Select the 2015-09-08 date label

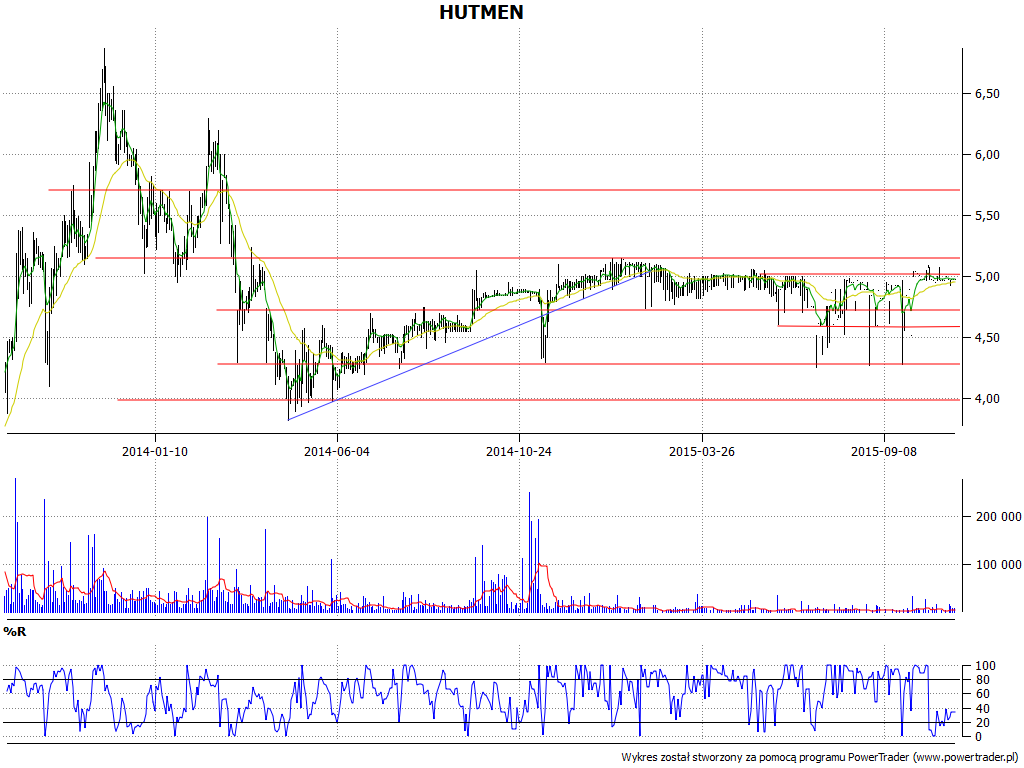click(x=884, y=451)
